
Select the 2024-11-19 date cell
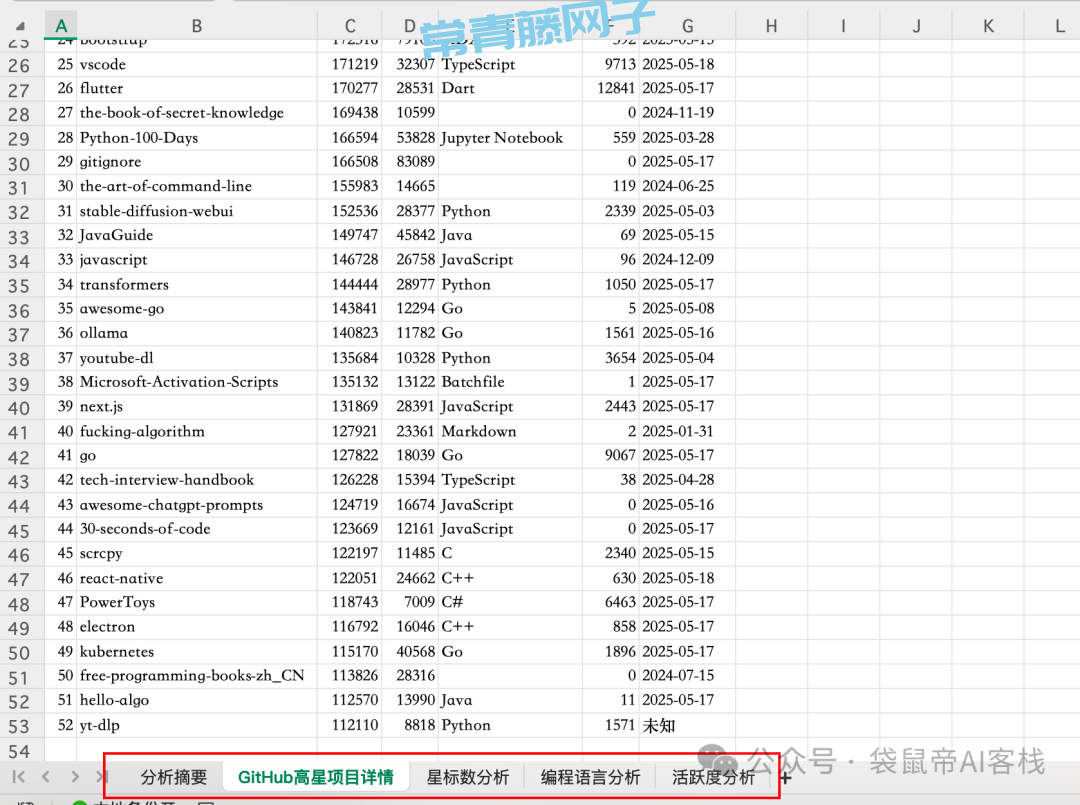687,113
